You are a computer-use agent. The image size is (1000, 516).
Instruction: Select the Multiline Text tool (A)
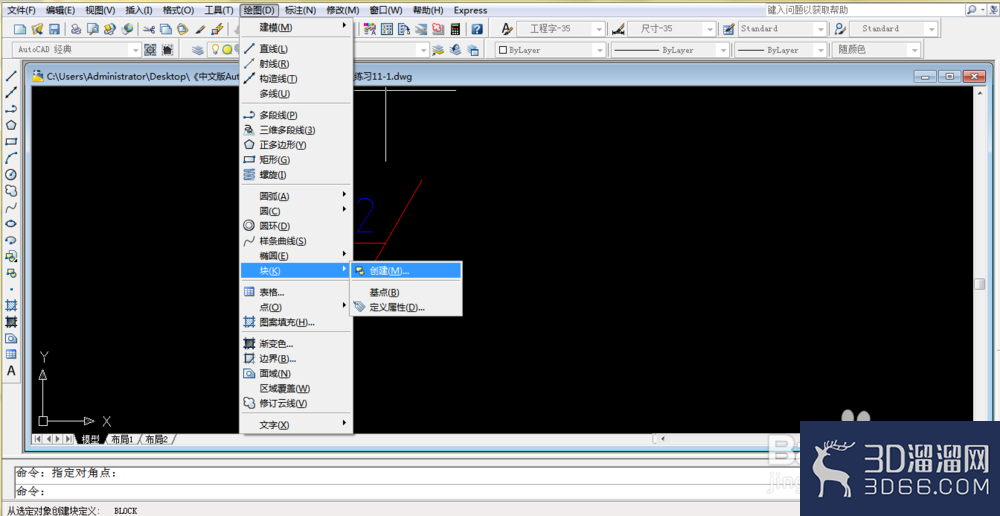pyautogui.click(x=11, y=371)
